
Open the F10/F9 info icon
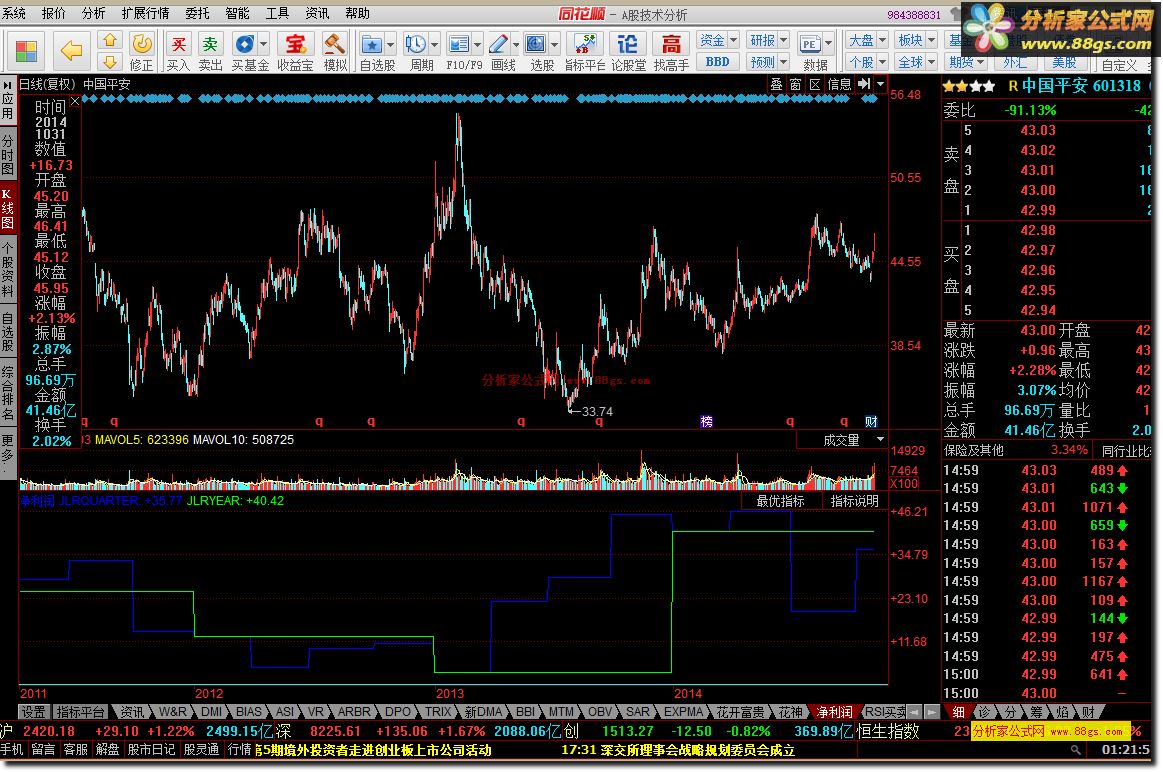tap(459, 44)
